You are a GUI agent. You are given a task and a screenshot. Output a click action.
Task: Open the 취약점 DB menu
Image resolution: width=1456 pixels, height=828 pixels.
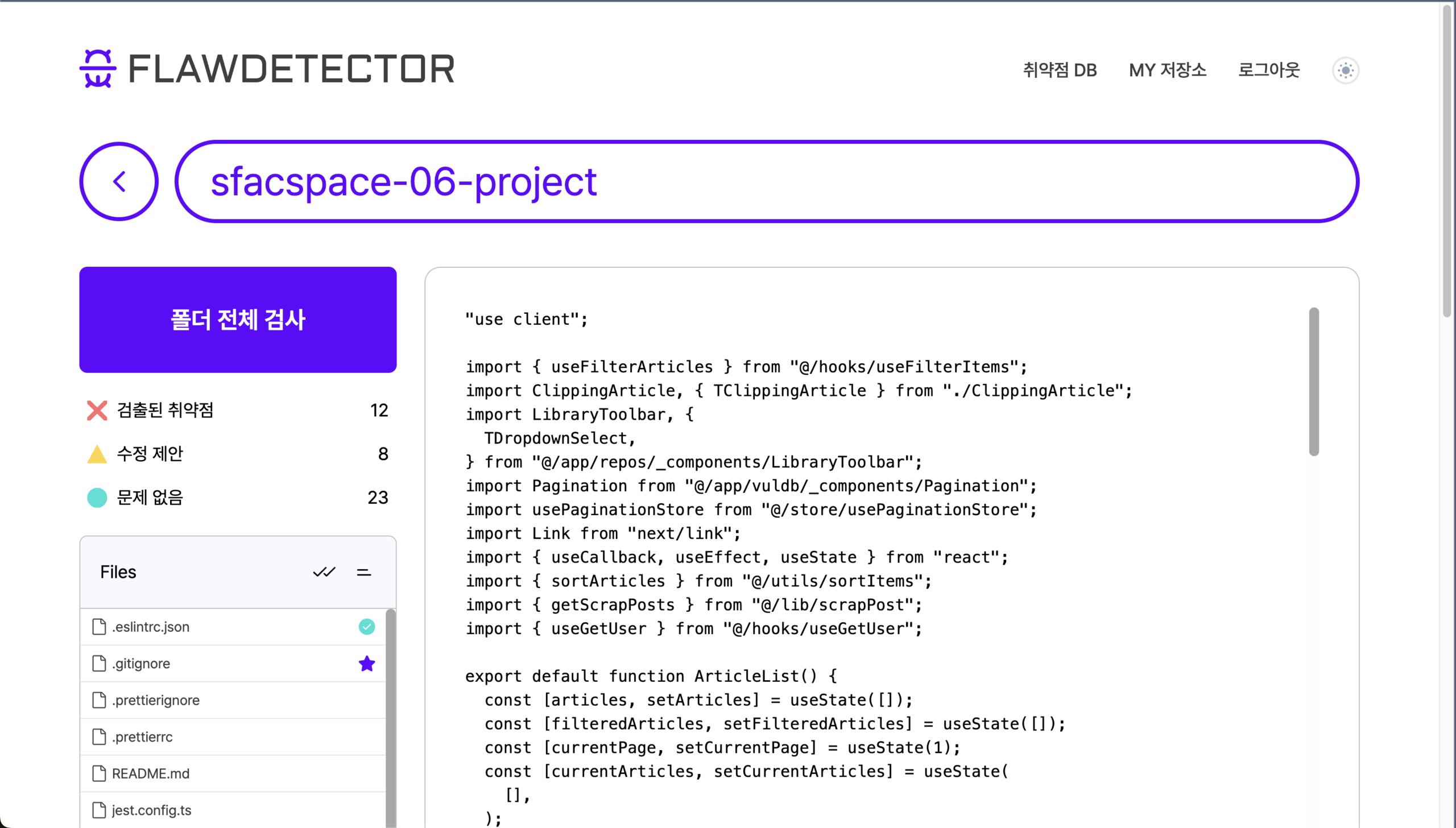1060,70
